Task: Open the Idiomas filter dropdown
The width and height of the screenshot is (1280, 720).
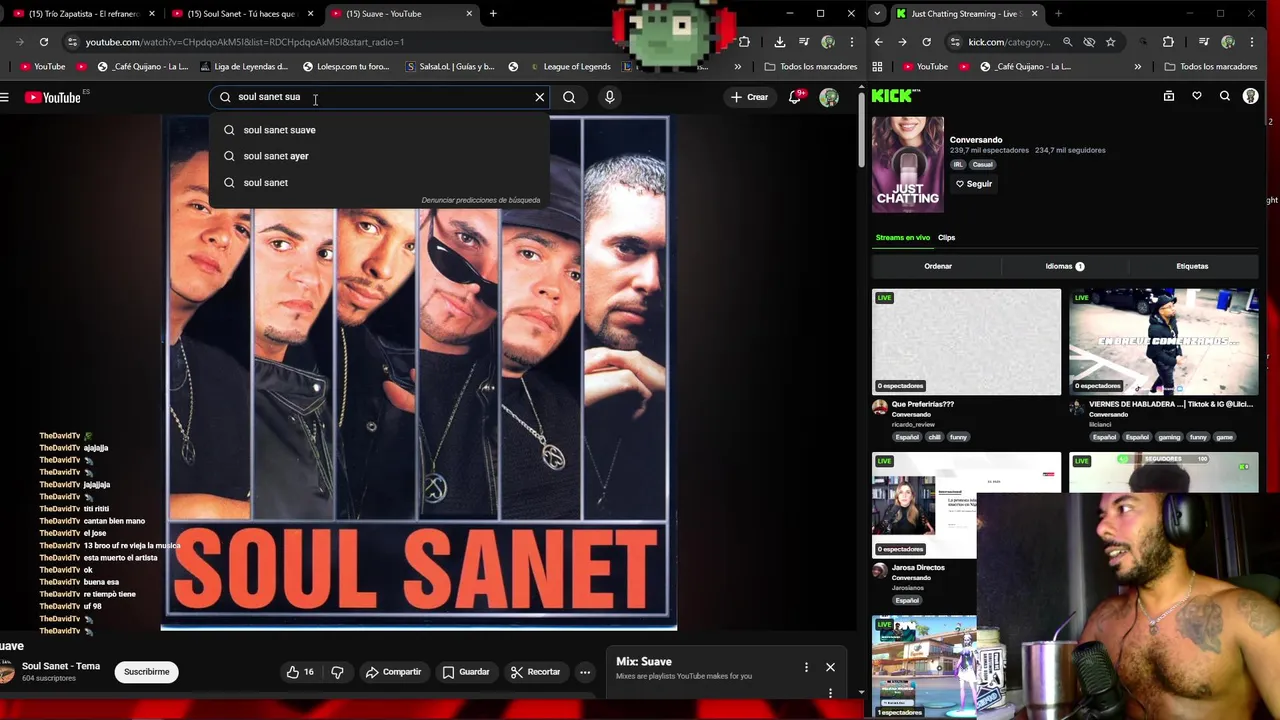Action: coord(1065,266)
